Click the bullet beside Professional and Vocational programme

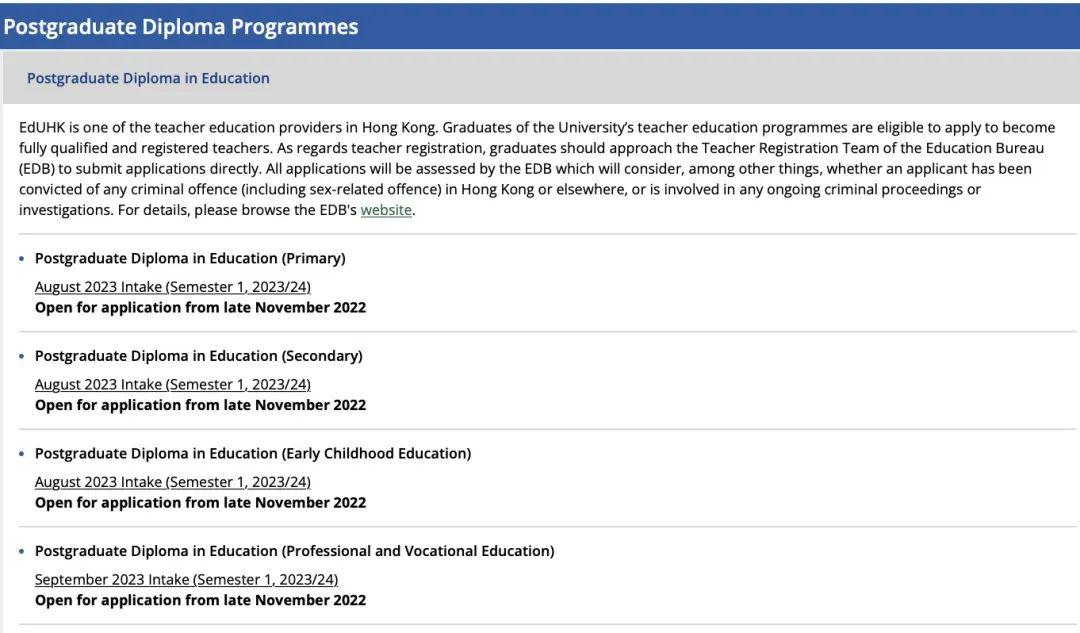click(x=21, y=552)
